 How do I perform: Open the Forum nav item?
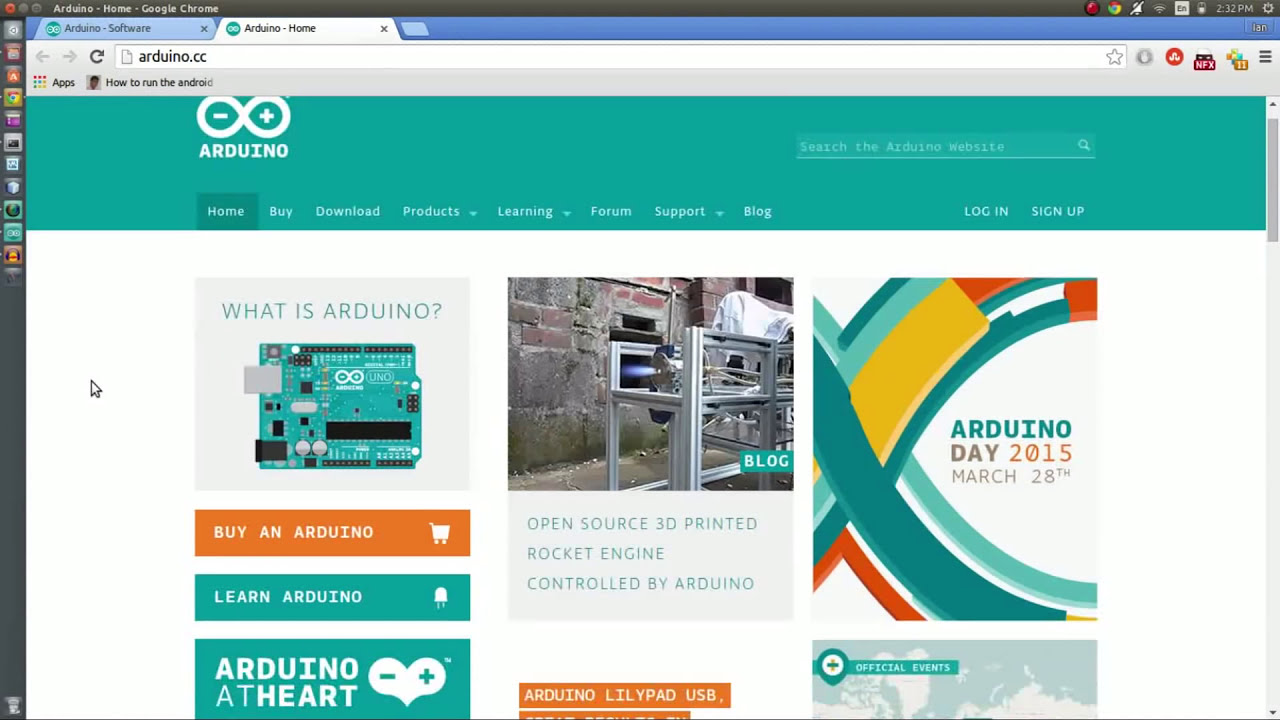point(611,211)
